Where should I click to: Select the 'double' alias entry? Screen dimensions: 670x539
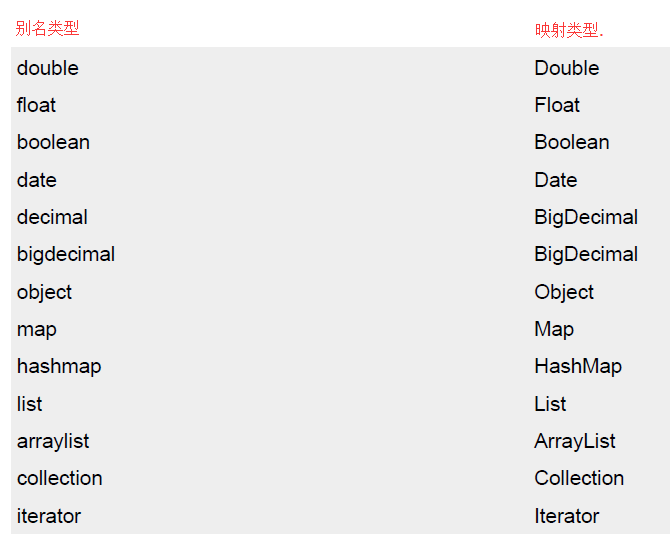coord(47,68)
